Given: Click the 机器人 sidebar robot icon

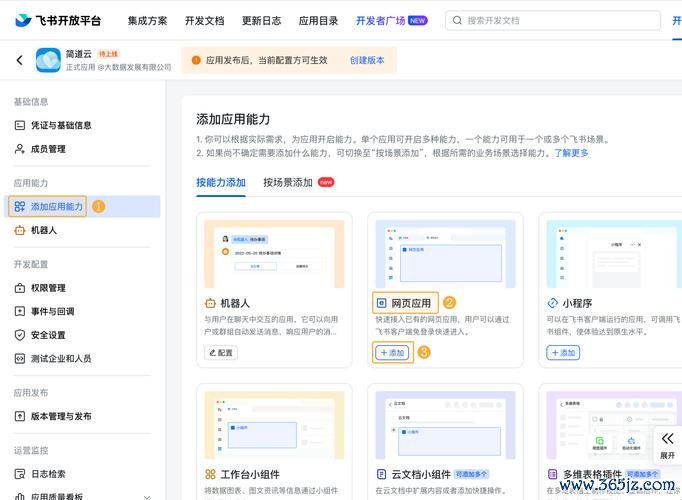Looking at the screenshot, I should click(x=20, y=230).
